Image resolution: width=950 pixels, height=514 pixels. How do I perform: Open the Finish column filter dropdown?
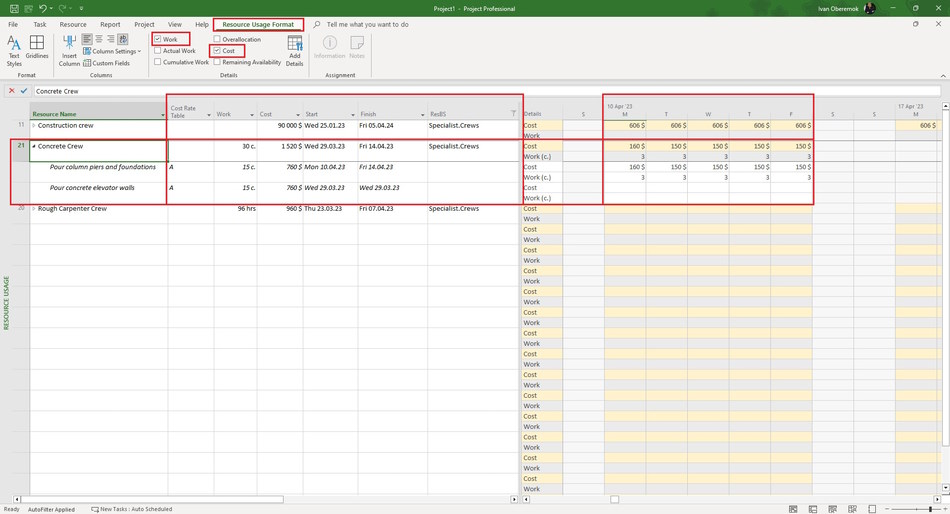pyautogui.click(x=422, y=115)
